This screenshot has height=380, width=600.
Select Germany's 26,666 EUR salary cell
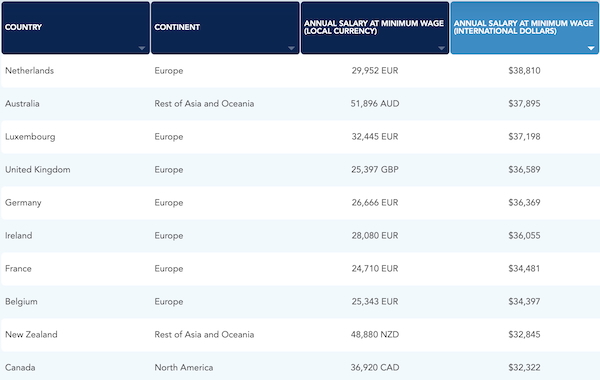pyautogui.click(x=375, y=202)
